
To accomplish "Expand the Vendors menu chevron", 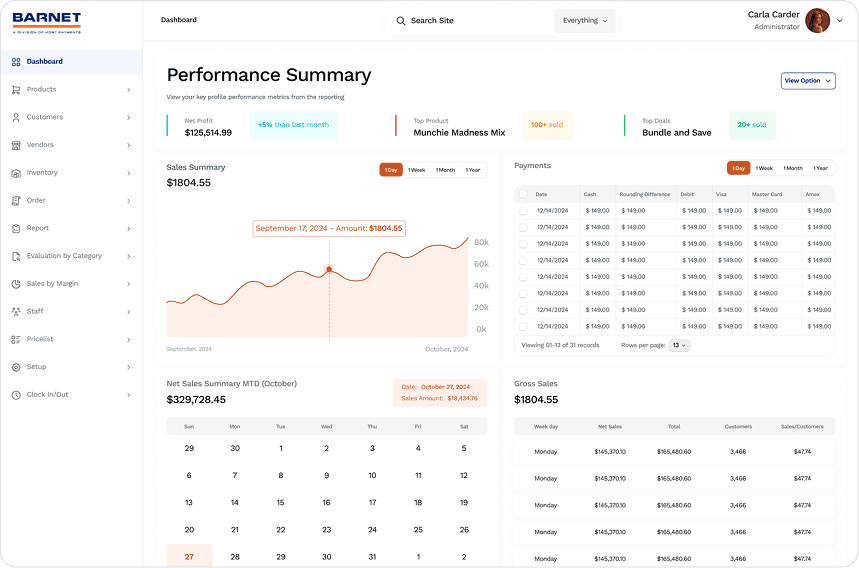I will pyautogui.click(x=129, y=145).
